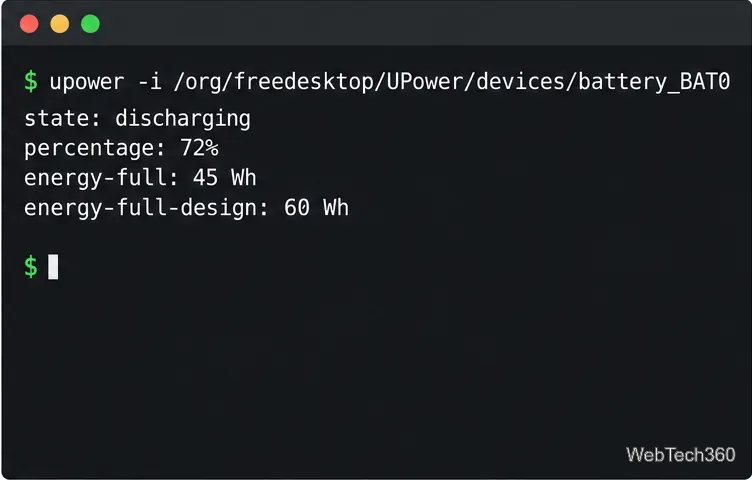Click battery_BAT0 at end of command
The image size is (752, 480).
coord(654,82)
